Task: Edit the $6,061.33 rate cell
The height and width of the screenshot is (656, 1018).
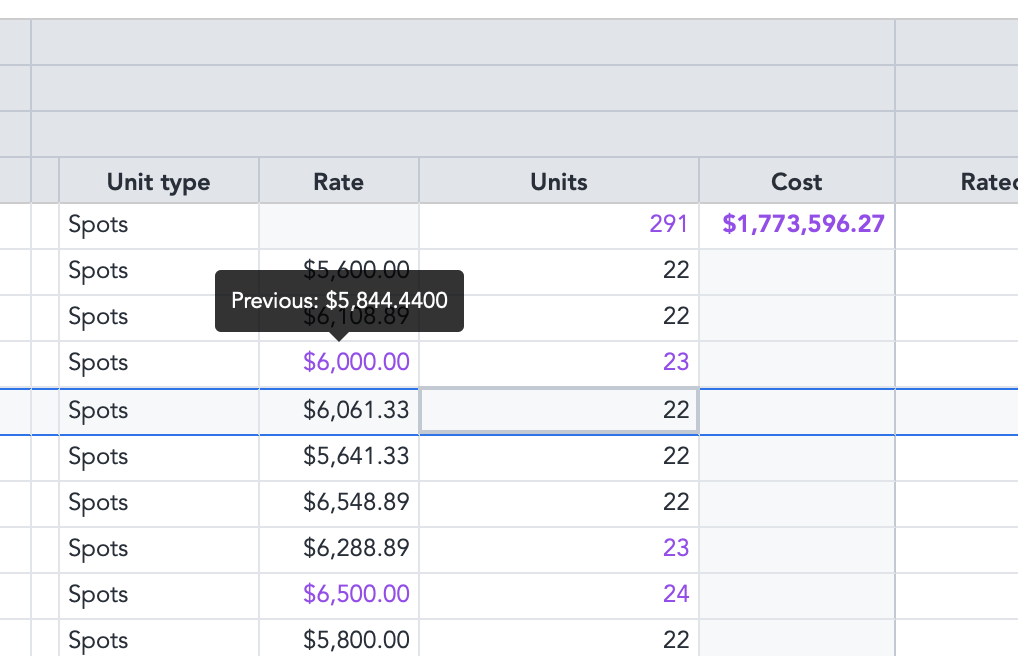Action: tap(339, 410)
